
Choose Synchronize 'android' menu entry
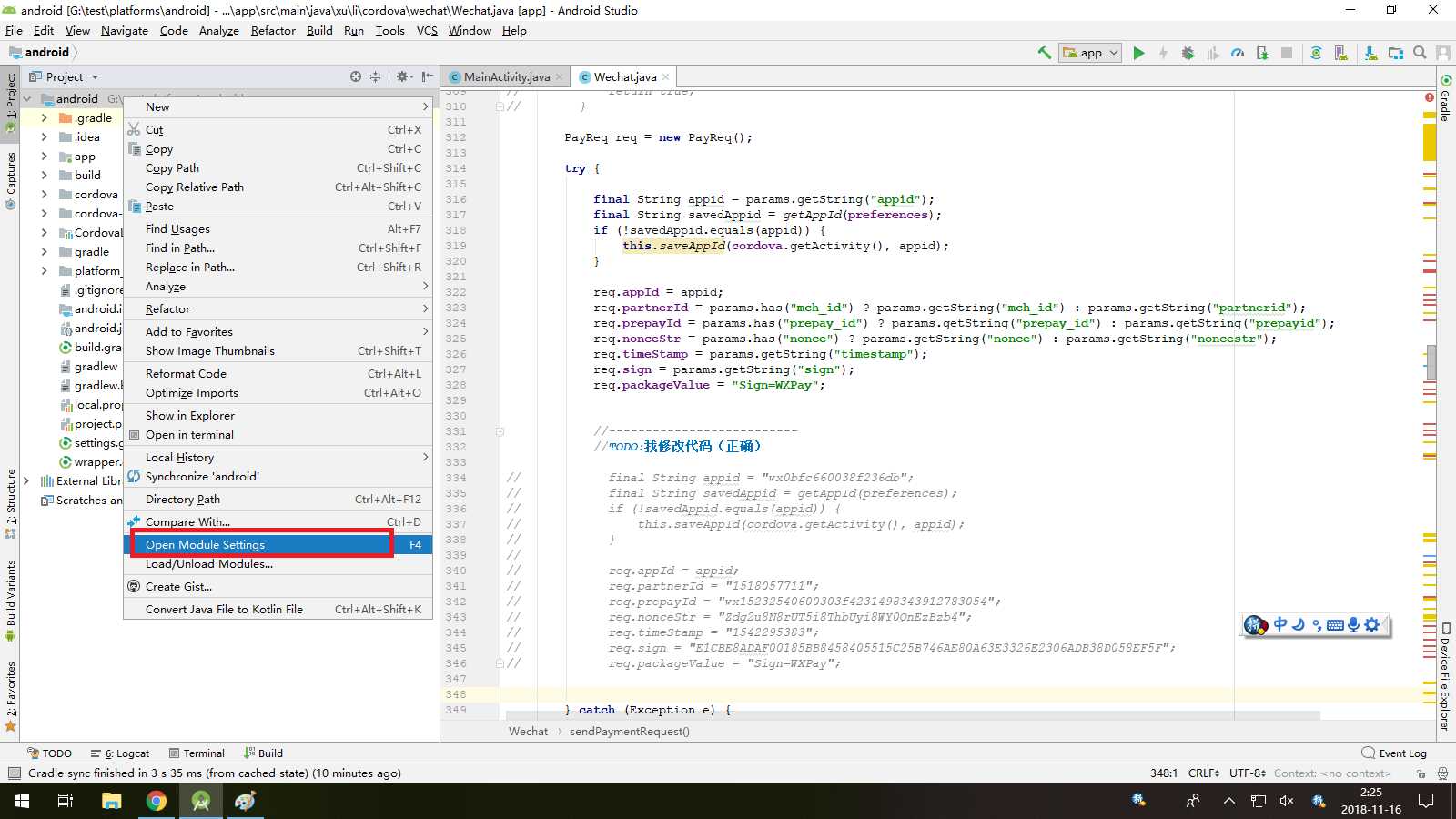point(278,476)
